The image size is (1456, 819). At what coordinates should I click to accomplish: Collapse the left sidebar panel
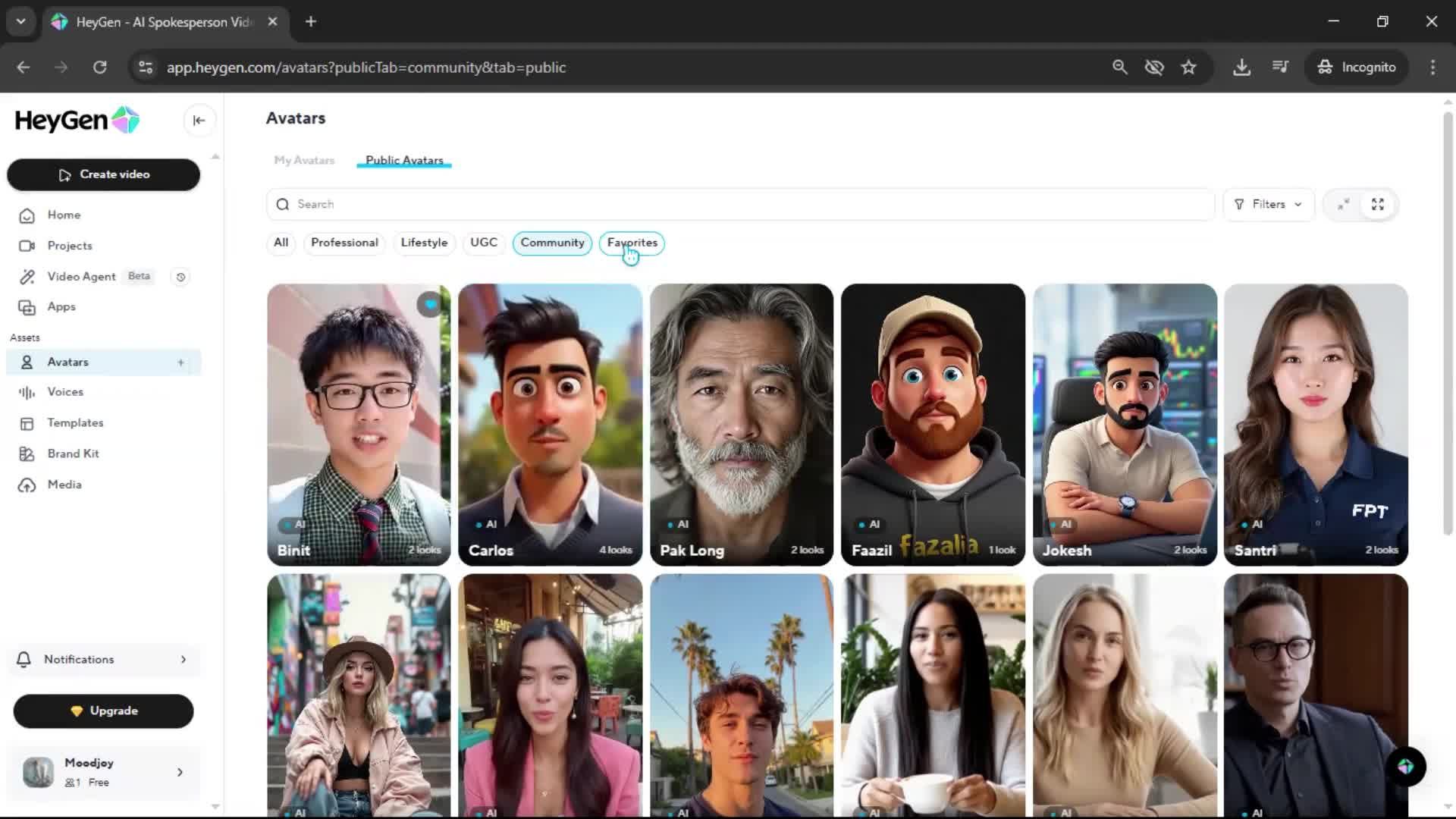click(199, 121)
